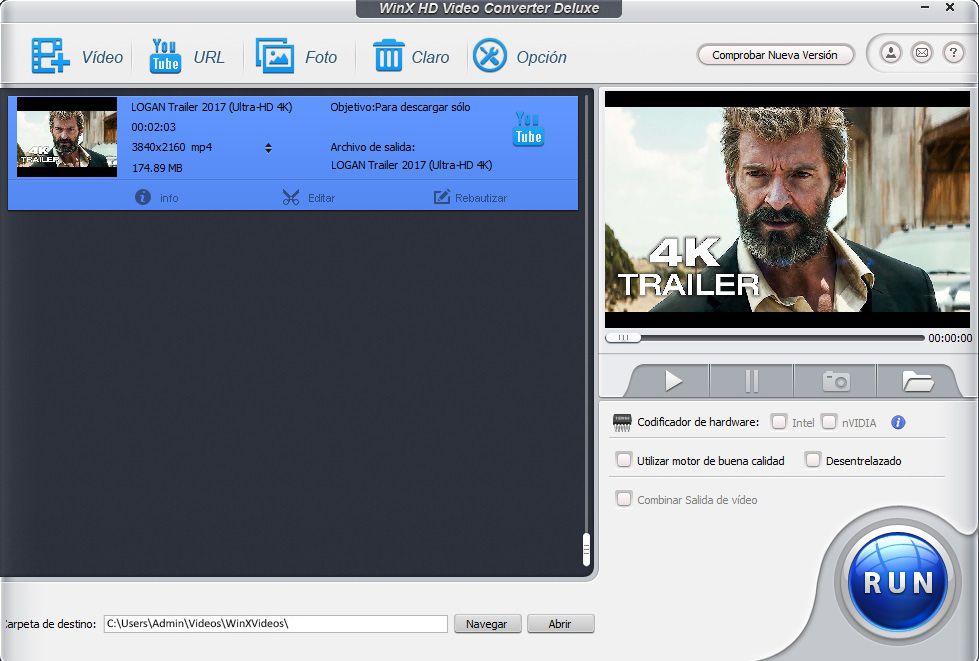The image size is (979, 661).
Task: Toggle Utilizar motor de buena calidad
Action: [624, 460]
